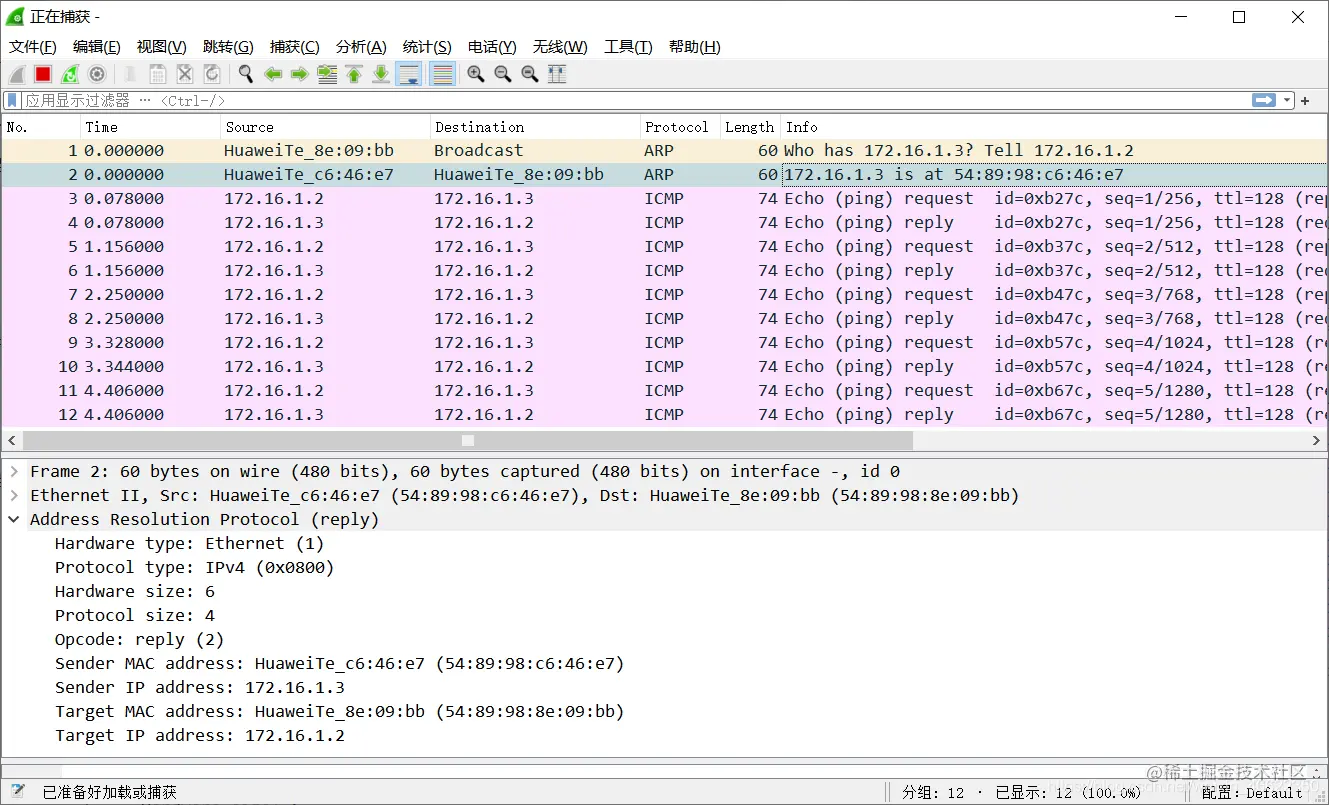Click the apply filter arrow button
Screen dimensions: 1329x805
1264,100
